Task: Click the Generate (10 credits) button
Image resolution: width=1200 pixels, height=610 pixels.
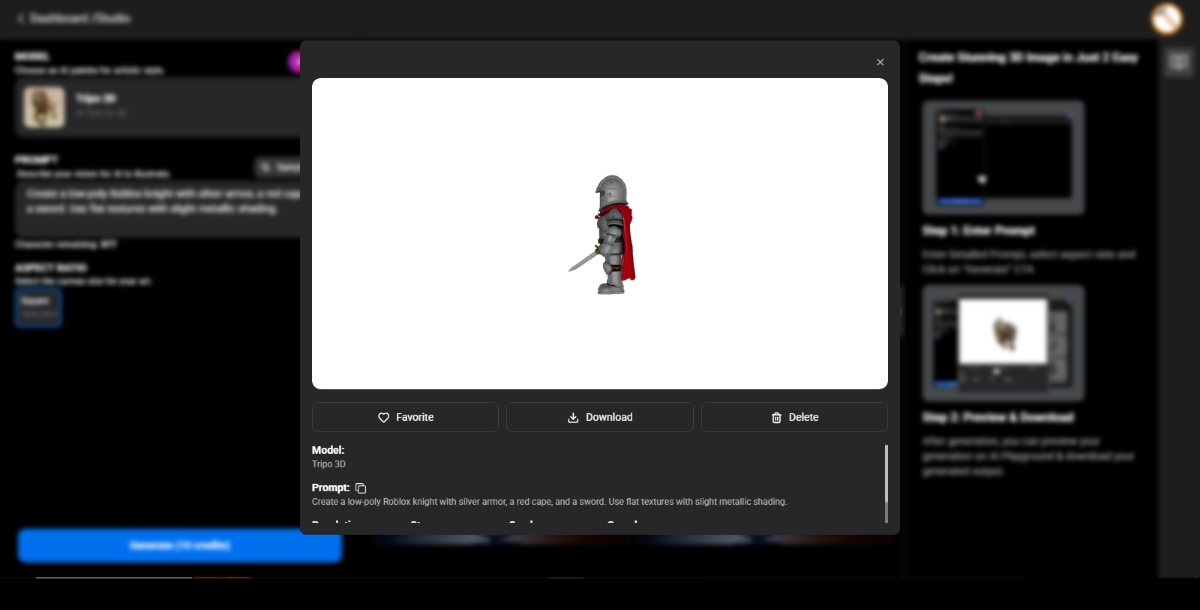Action: 179,546
